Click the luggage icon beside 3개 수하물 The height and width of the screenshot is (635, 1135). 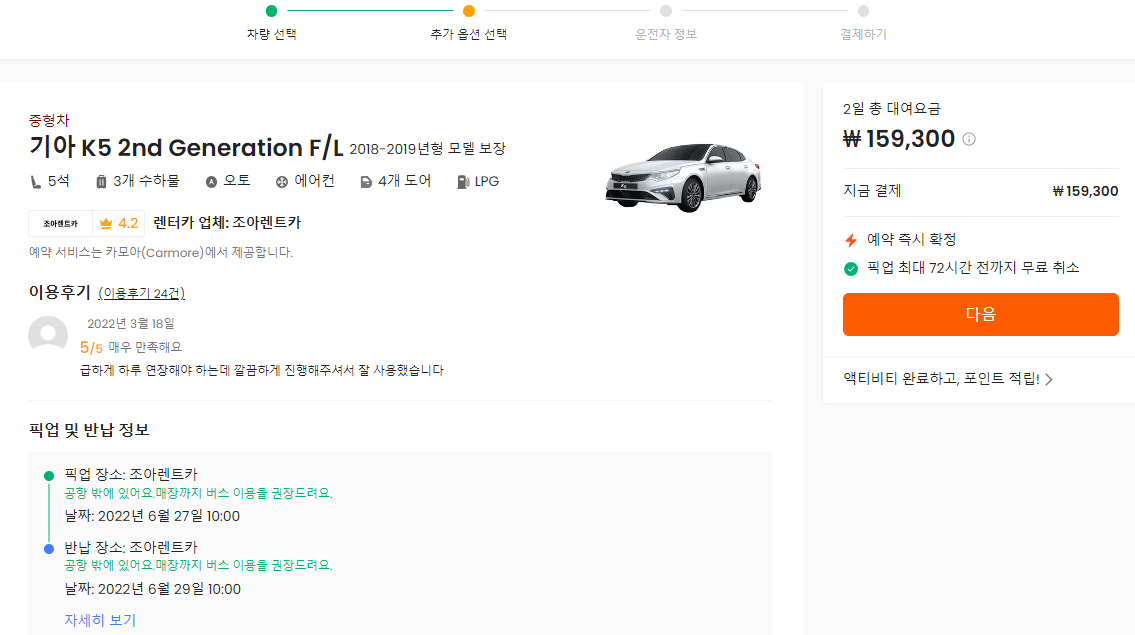click(x=101, y=182)
